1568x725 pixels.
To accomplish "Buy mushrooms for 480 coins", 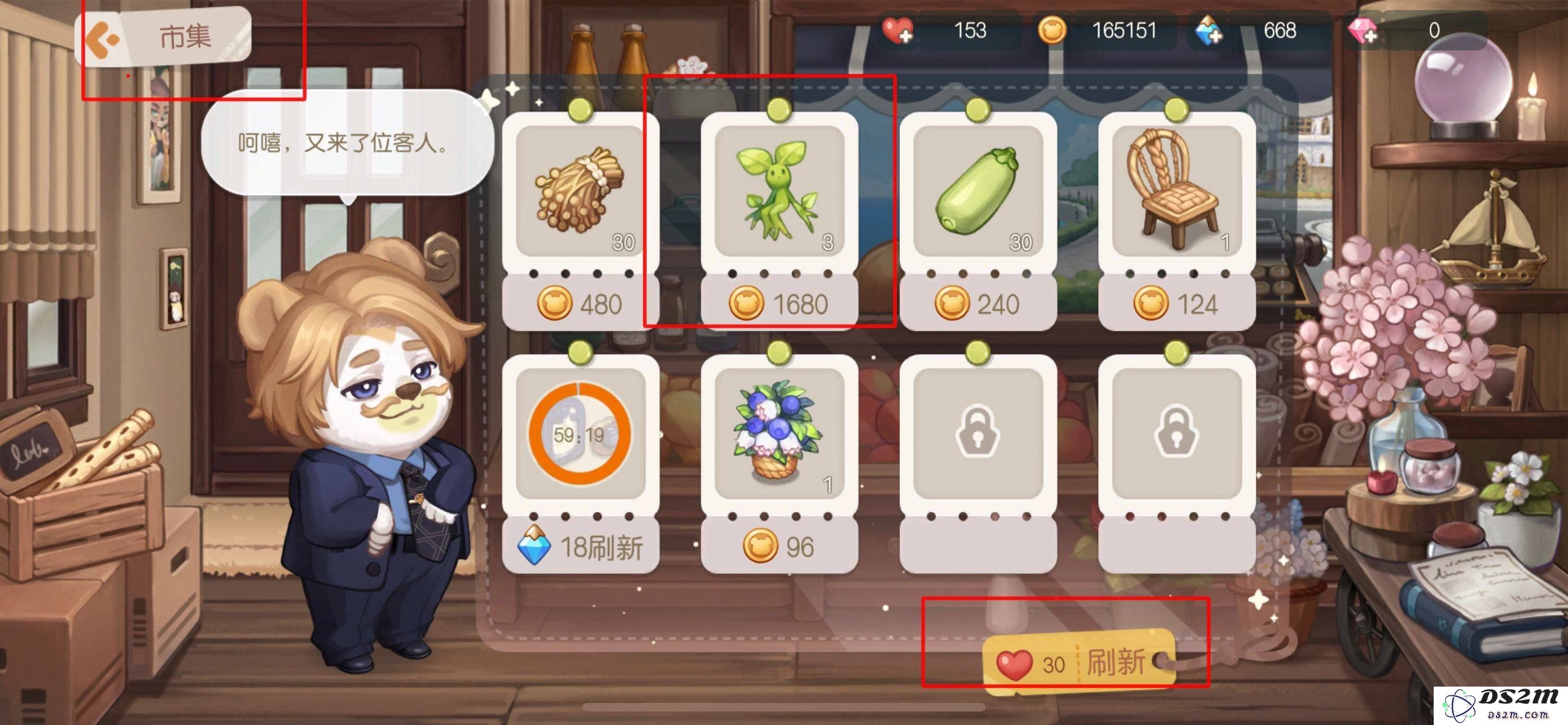I will click(580, 303).
